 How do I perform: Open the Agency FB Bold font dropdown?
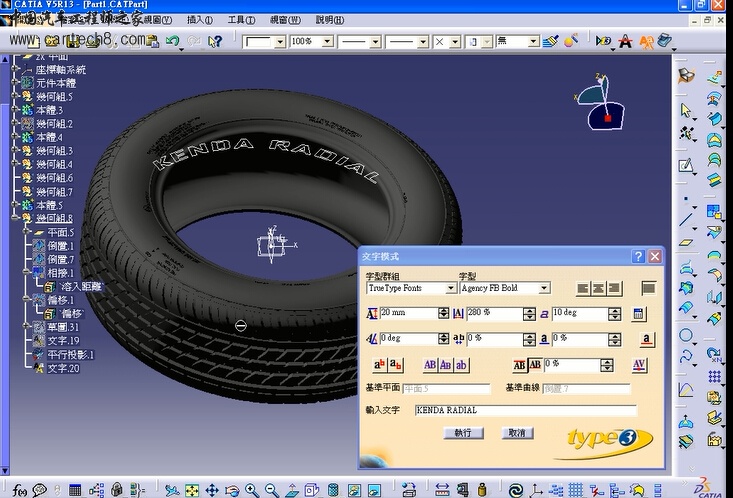(x=544, y=288)
